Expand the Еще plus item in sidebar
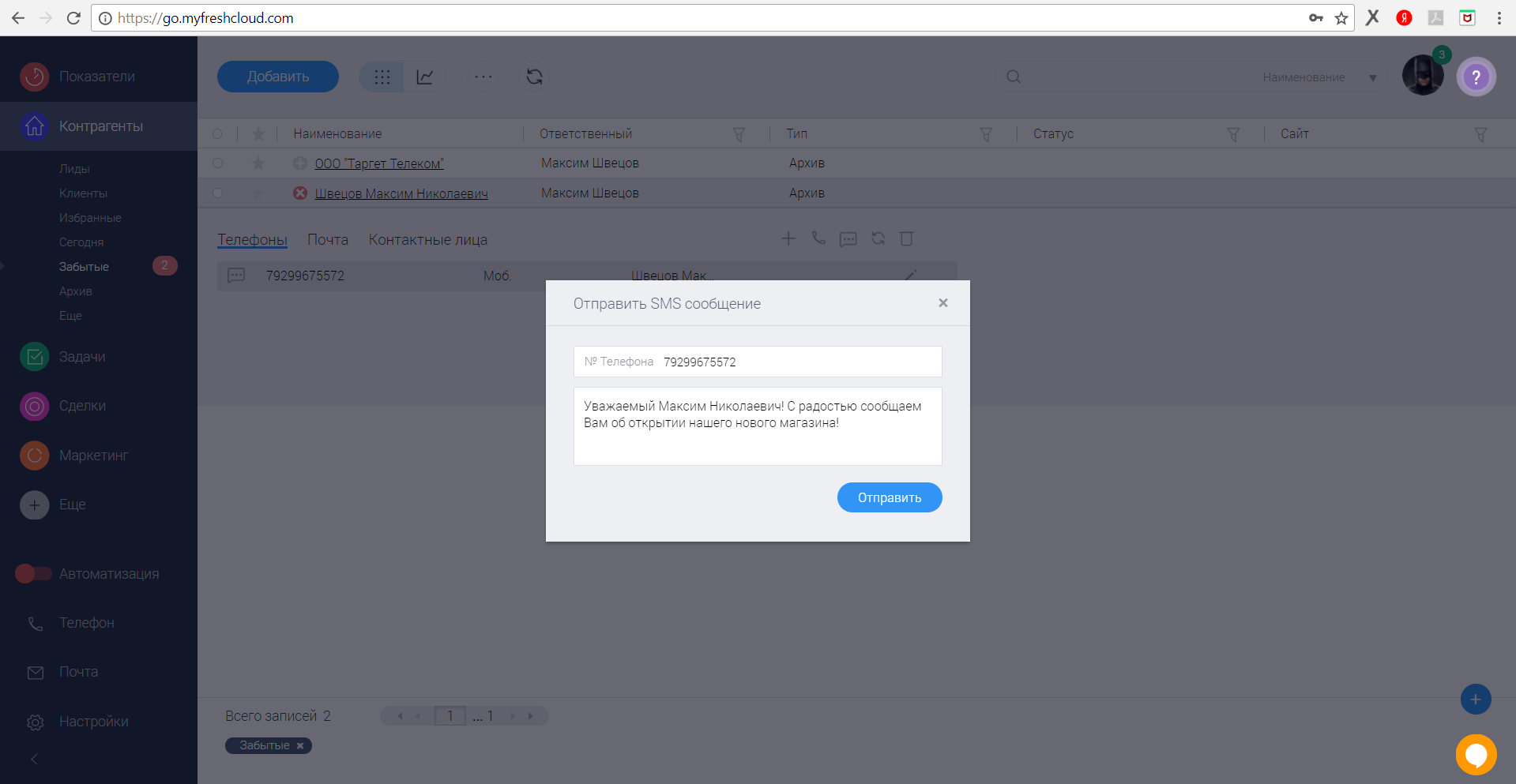The width and height of the screenshot is (1516, 784). tap(52, 505)
